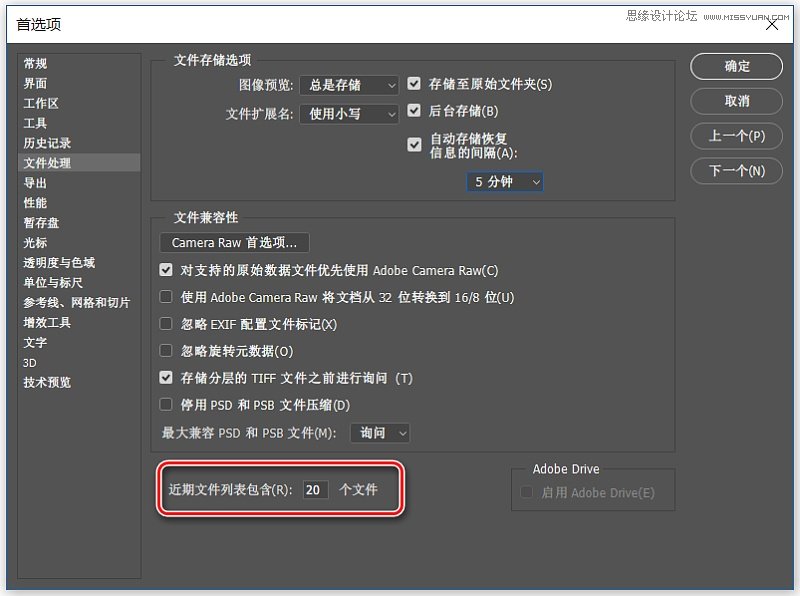Toggle 后台存储(B) off

[x=415, y=111]
